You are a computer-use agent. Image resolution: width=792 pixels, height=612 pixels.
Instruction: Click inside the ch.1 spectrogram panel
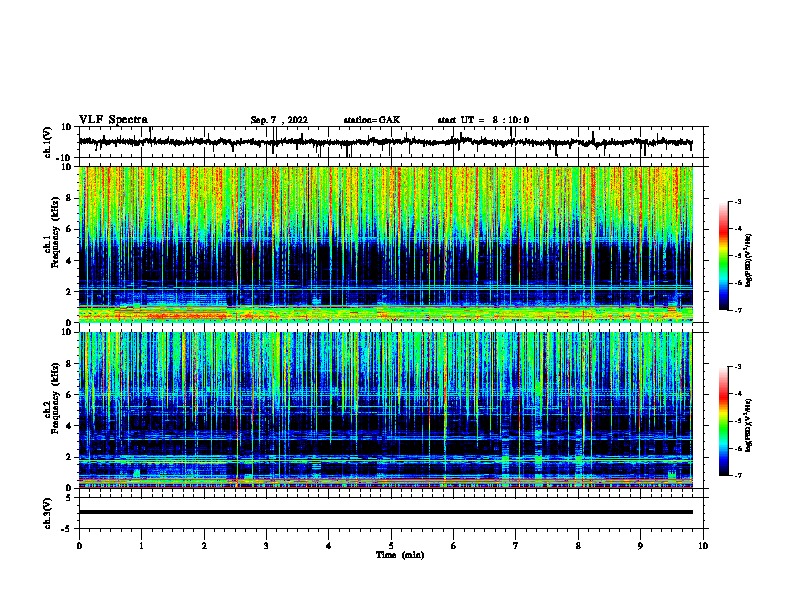pos(385,244)
